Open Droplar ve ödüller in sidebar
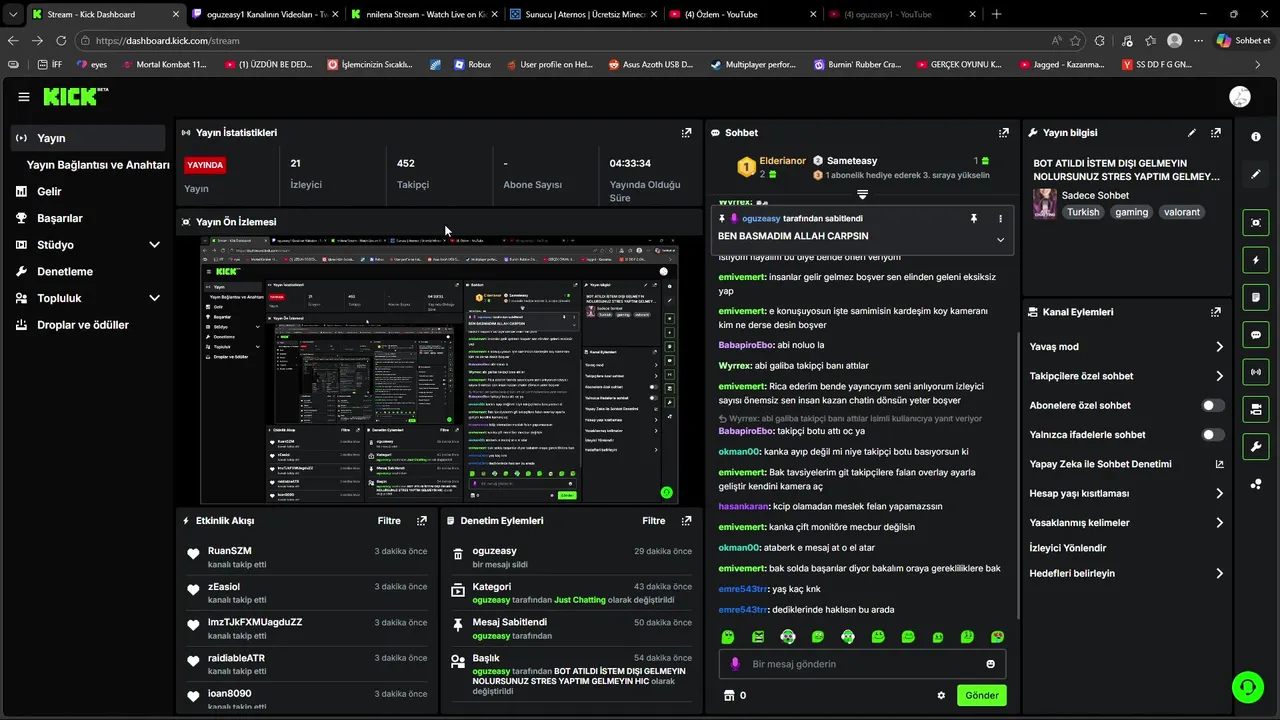This screenshot has height=720, width=1280. 88,325
